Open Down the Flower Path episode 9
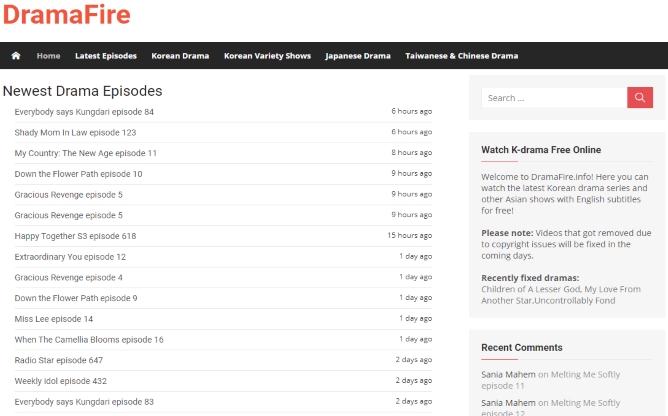 [x=76, y=298]
